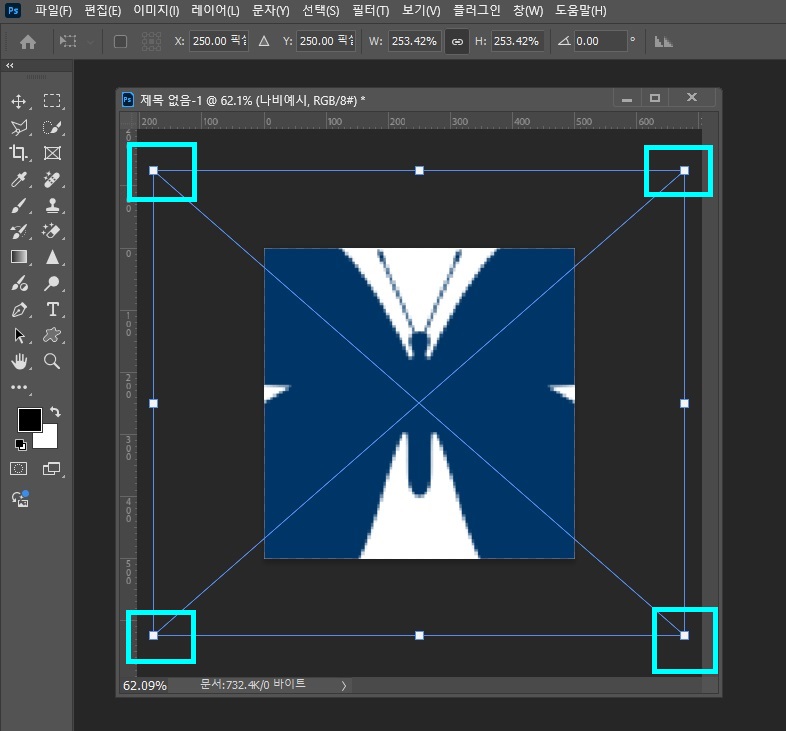Open the 보기(V) menu
This screenshot has height=731, width=786.
coord(421,11)
